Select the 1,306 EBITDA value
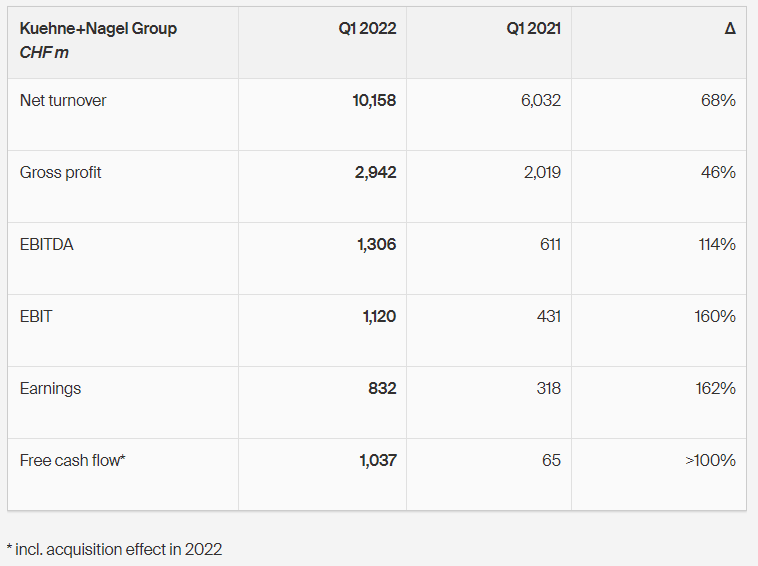 [377, 245]
